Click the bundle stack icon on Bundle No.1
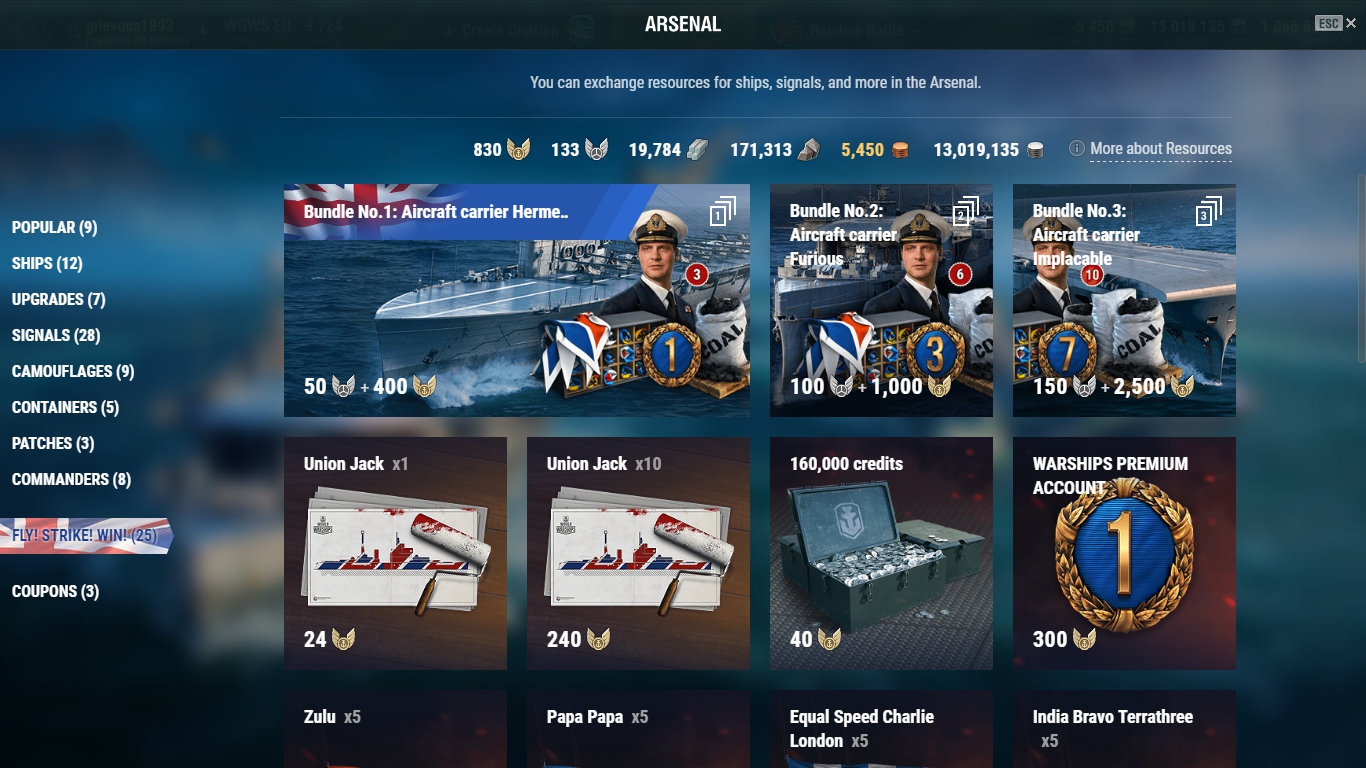The width and height of the screenshot is (1366, 768). pos(723,212)
